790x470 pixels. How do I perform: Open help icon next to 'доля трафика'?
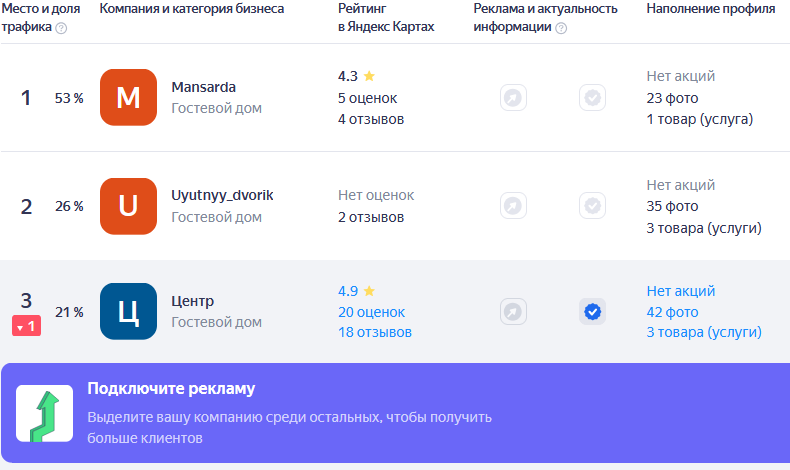point(61,28)
